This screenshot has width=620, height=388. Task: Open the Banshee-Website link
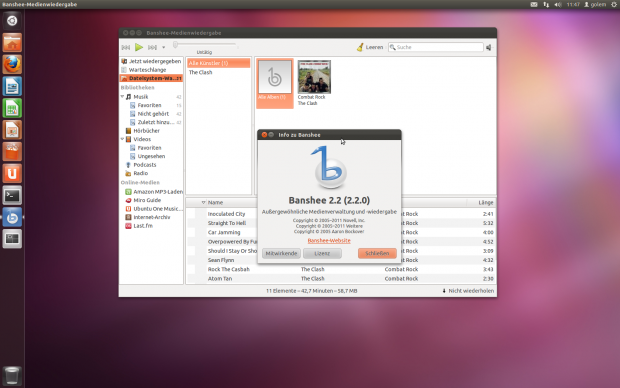pos(329,240)
